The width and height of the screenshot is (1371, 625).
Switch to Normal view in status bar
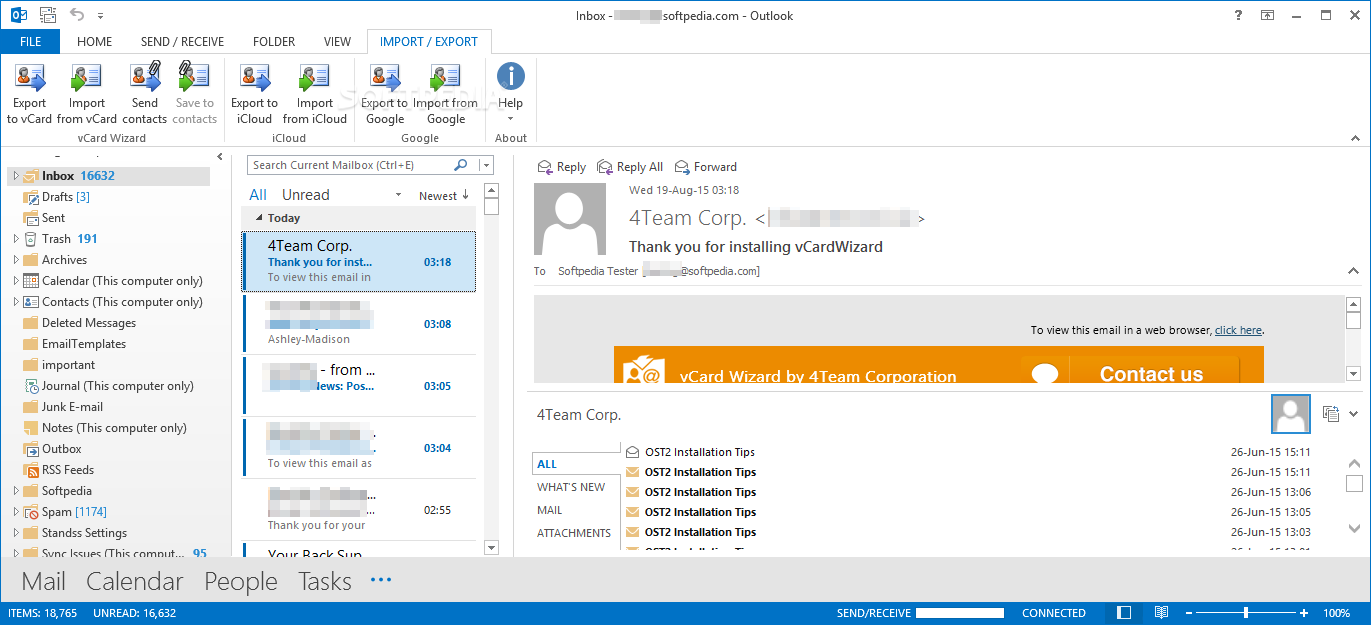1125,613
